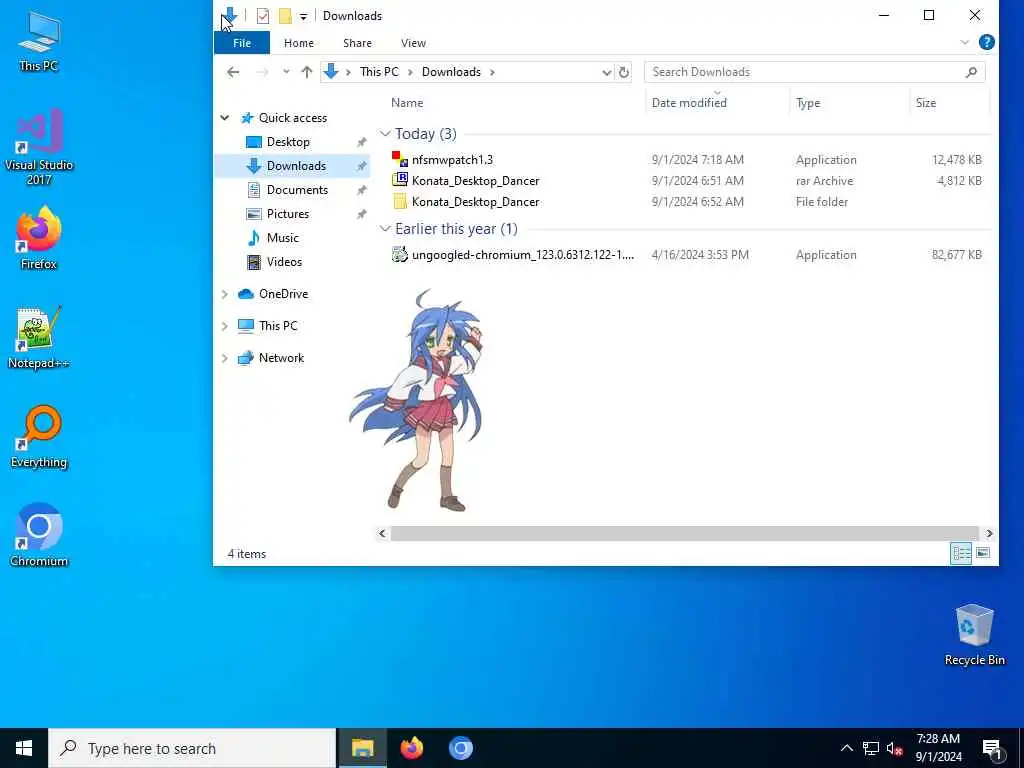Screen dimensions: 1024x768
Task: Click the horizontal scrollbar left arrow
Action: pyautogui.click(x=382, y=534)
